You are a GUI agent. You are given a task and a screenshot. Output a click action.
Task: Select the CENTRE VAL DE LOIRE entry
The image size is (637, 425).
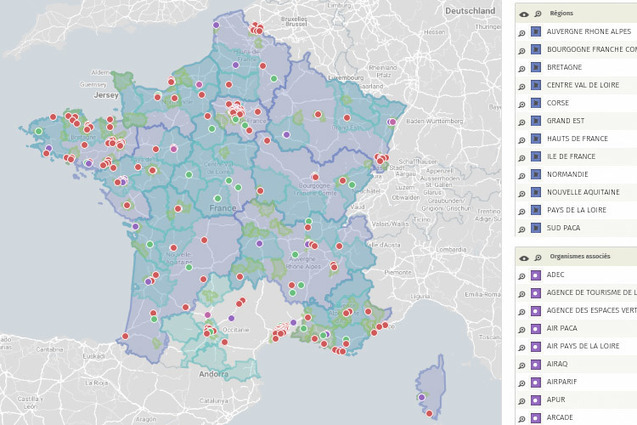[583, 85]
